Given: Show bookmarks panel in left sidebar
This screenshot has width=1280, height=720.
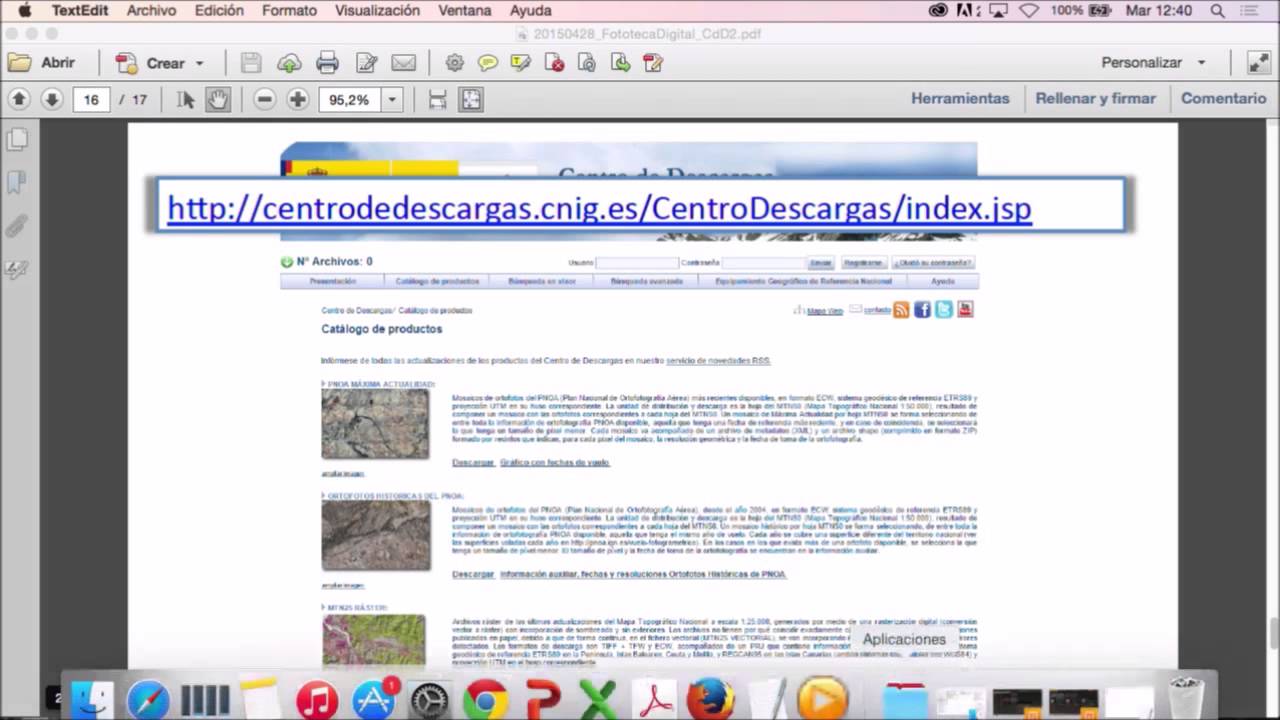Looking at the screenshot, I should pyautogui.click(x=17, y=183).
